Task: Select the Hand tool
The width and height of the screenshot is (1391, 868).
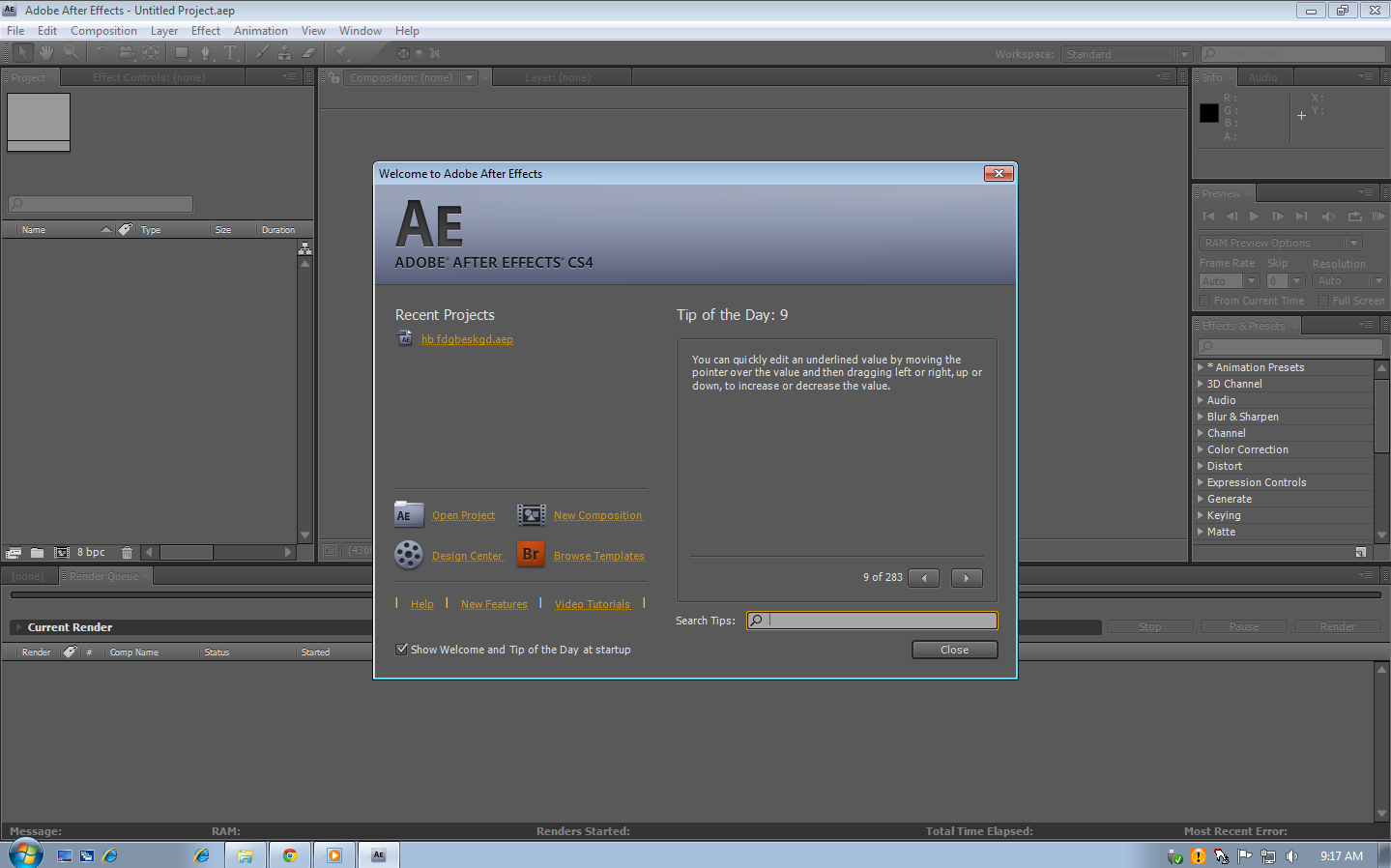Action: (46, 53)
